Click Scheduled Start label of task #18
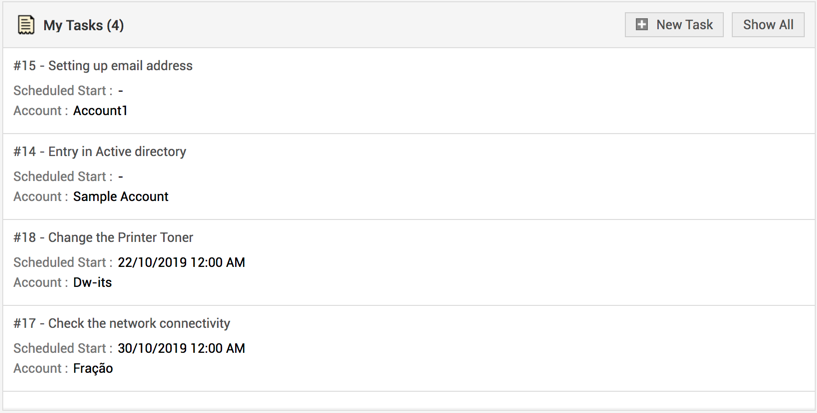 pyautogui.click(x=62, y=263)
